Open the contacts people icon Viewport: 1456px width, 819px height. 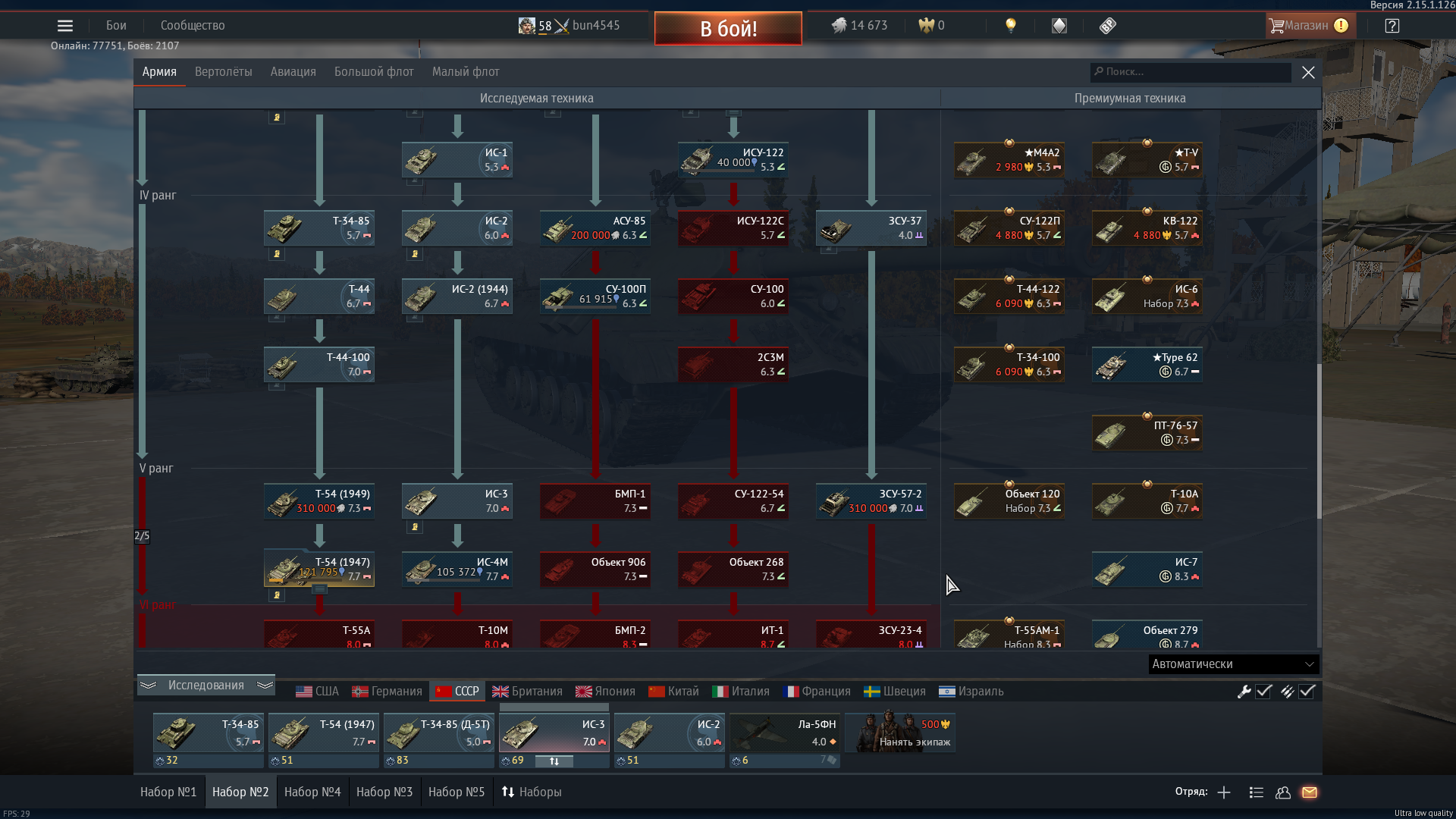click(1283, 792)
